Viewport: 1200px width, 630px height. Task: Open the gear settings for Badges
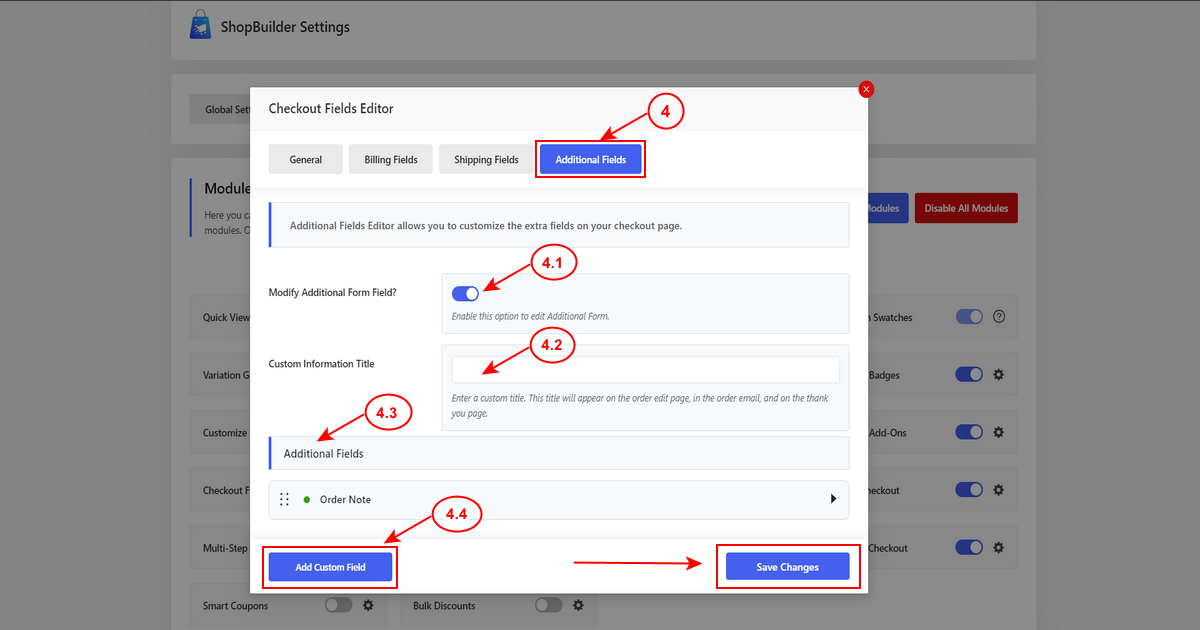998,375
